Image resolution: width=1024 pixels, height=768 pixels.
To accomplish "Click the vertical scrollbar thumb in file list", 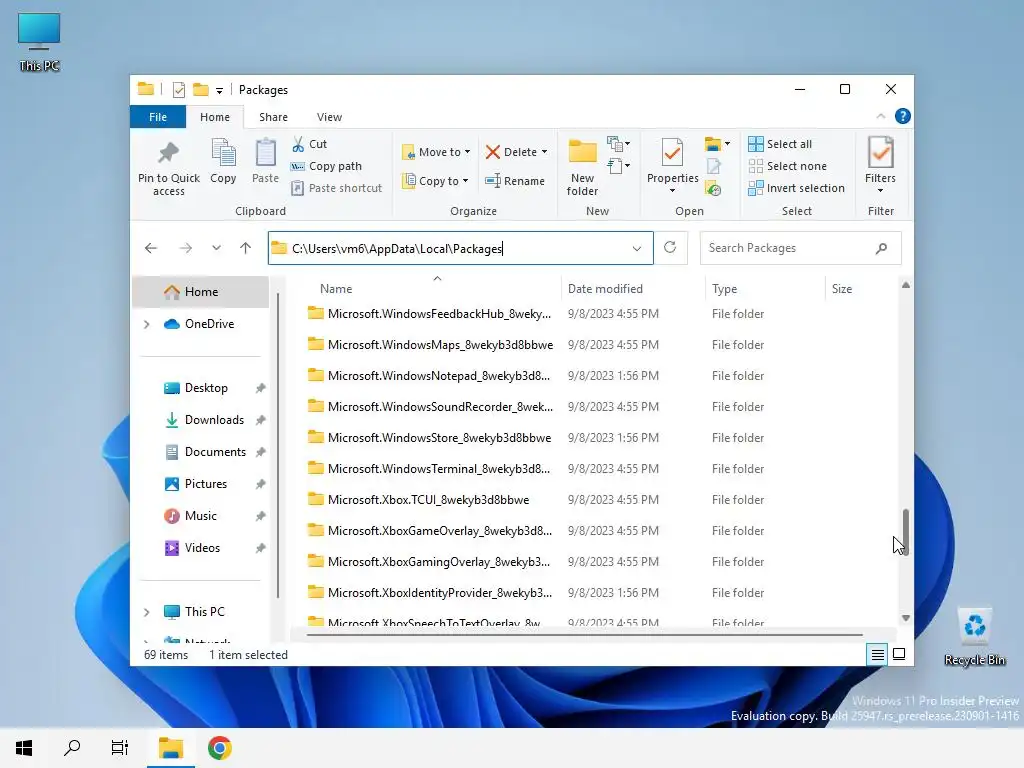I will [x=906, y=531].
